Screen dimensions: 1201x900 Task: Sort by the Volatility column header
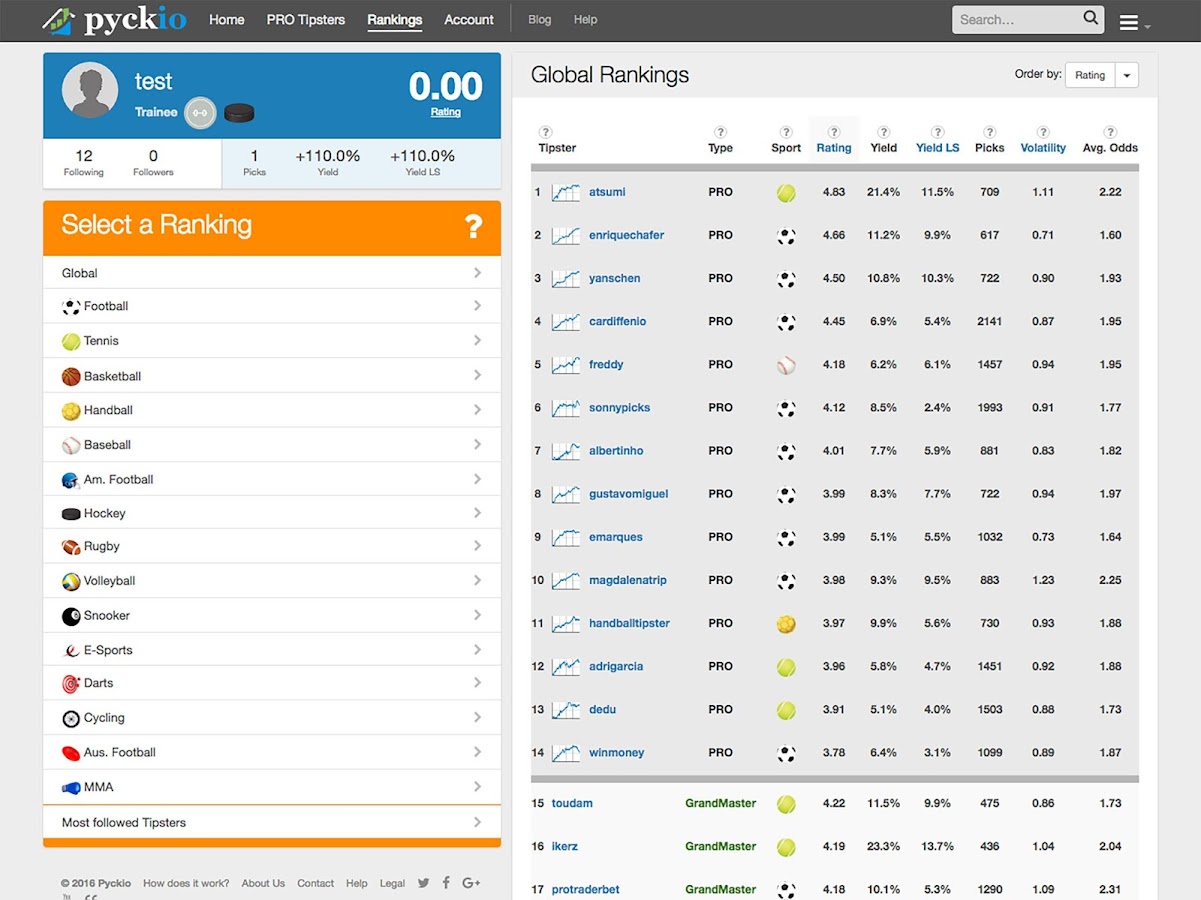point(1043,148)
